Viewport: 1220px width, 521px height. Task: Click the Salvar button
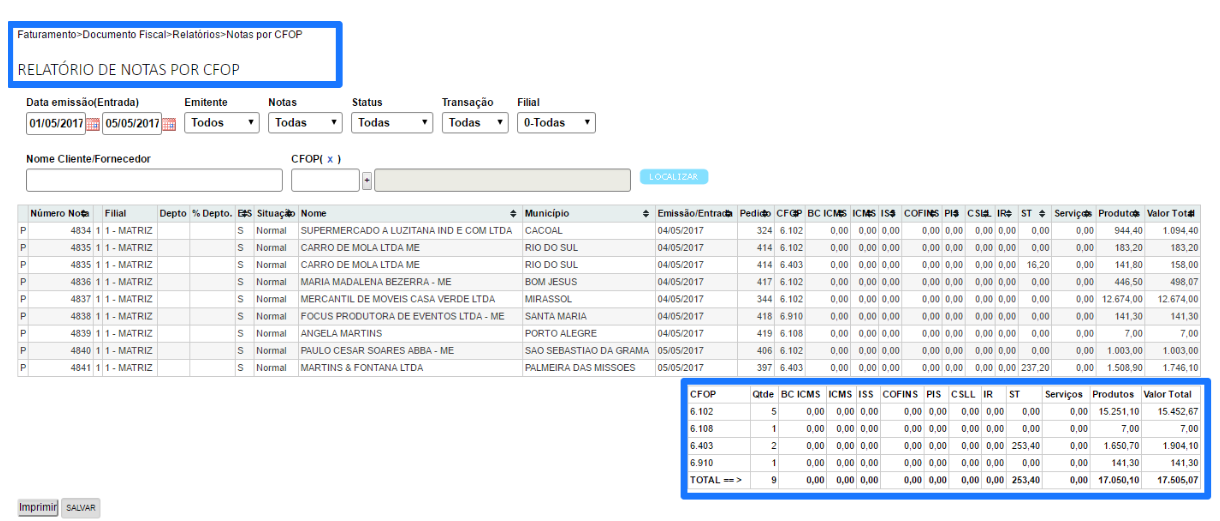tap(81, 508)
